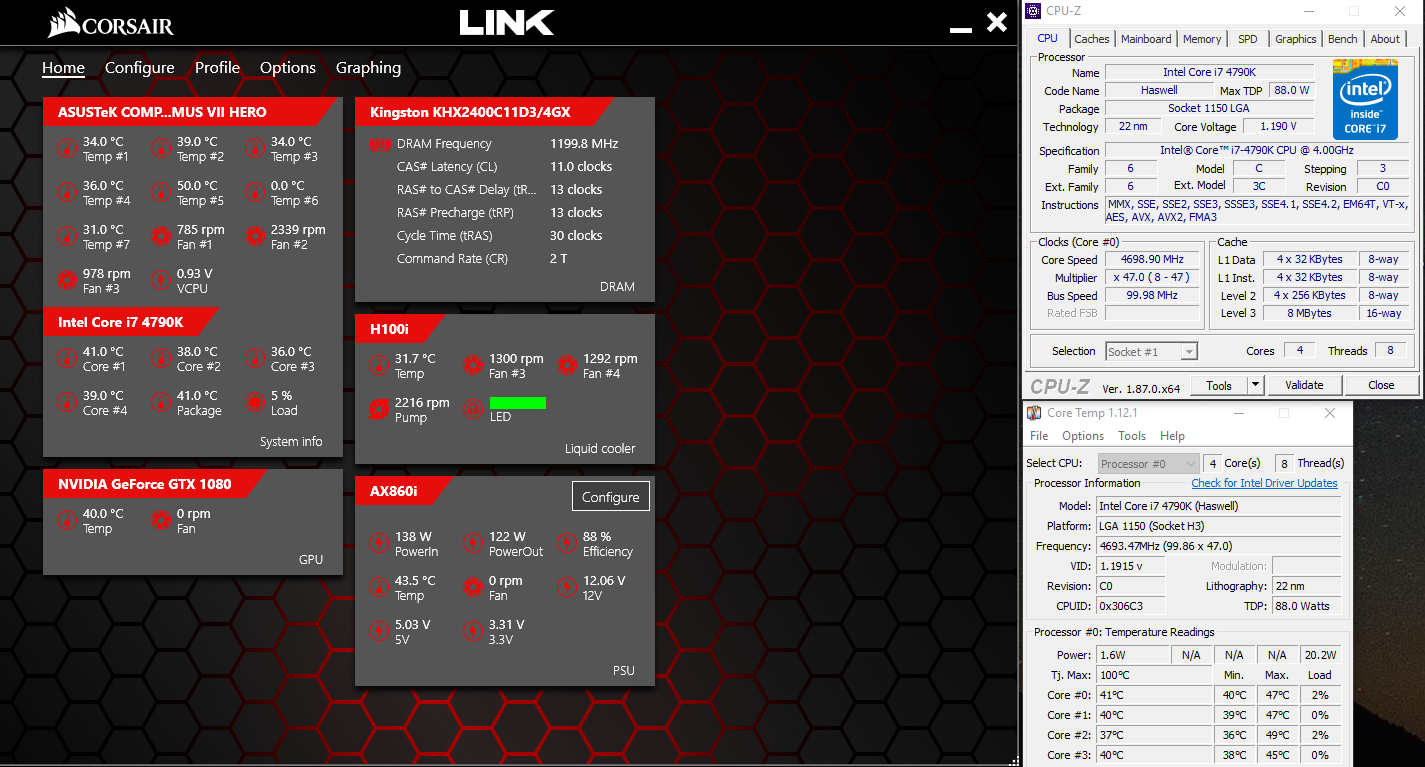
Task: Open the Socket #1 selection dropdown in CPU-Z
Action: [1151, 351]
